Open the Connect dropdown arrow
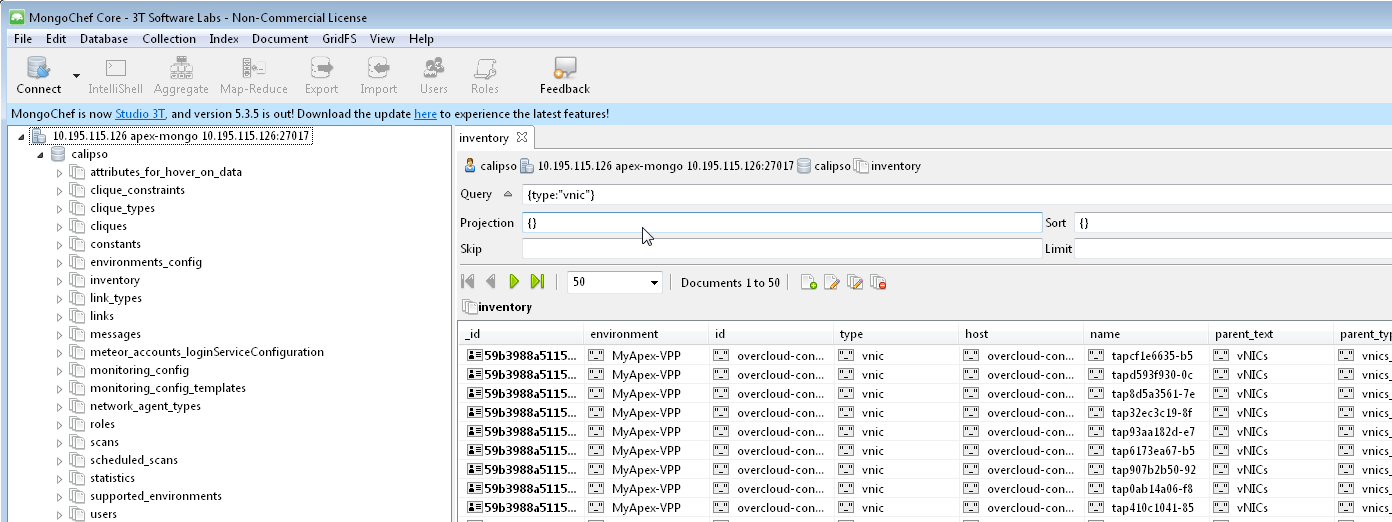 76,75
